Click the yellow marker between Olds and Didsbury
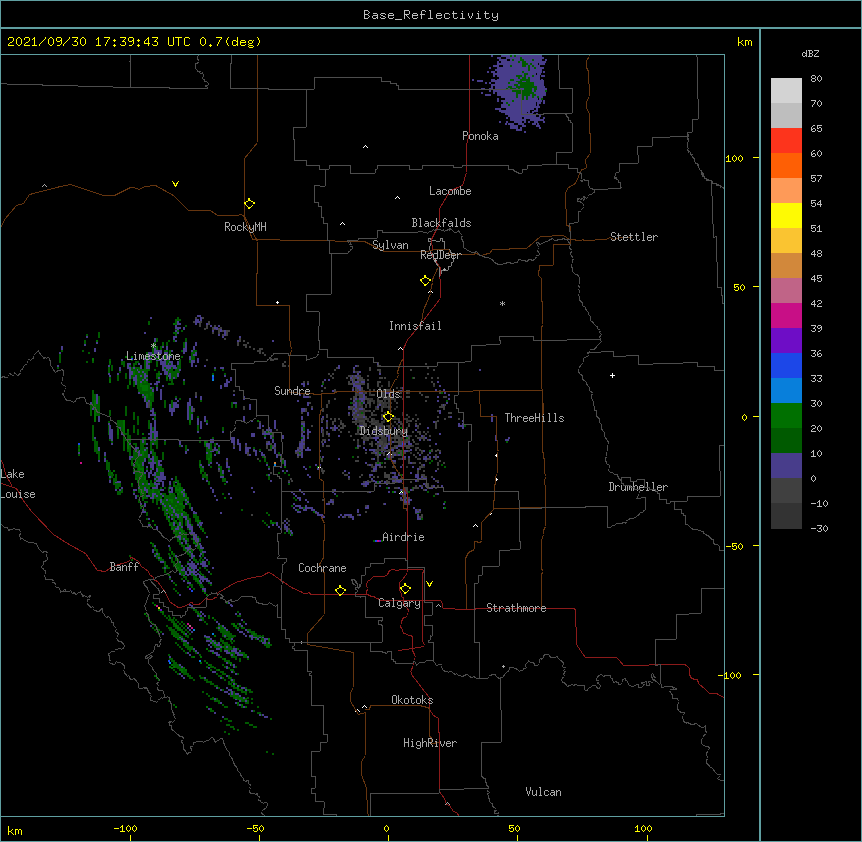The height and width of the screenshot is (842, 862). point(388,416)
